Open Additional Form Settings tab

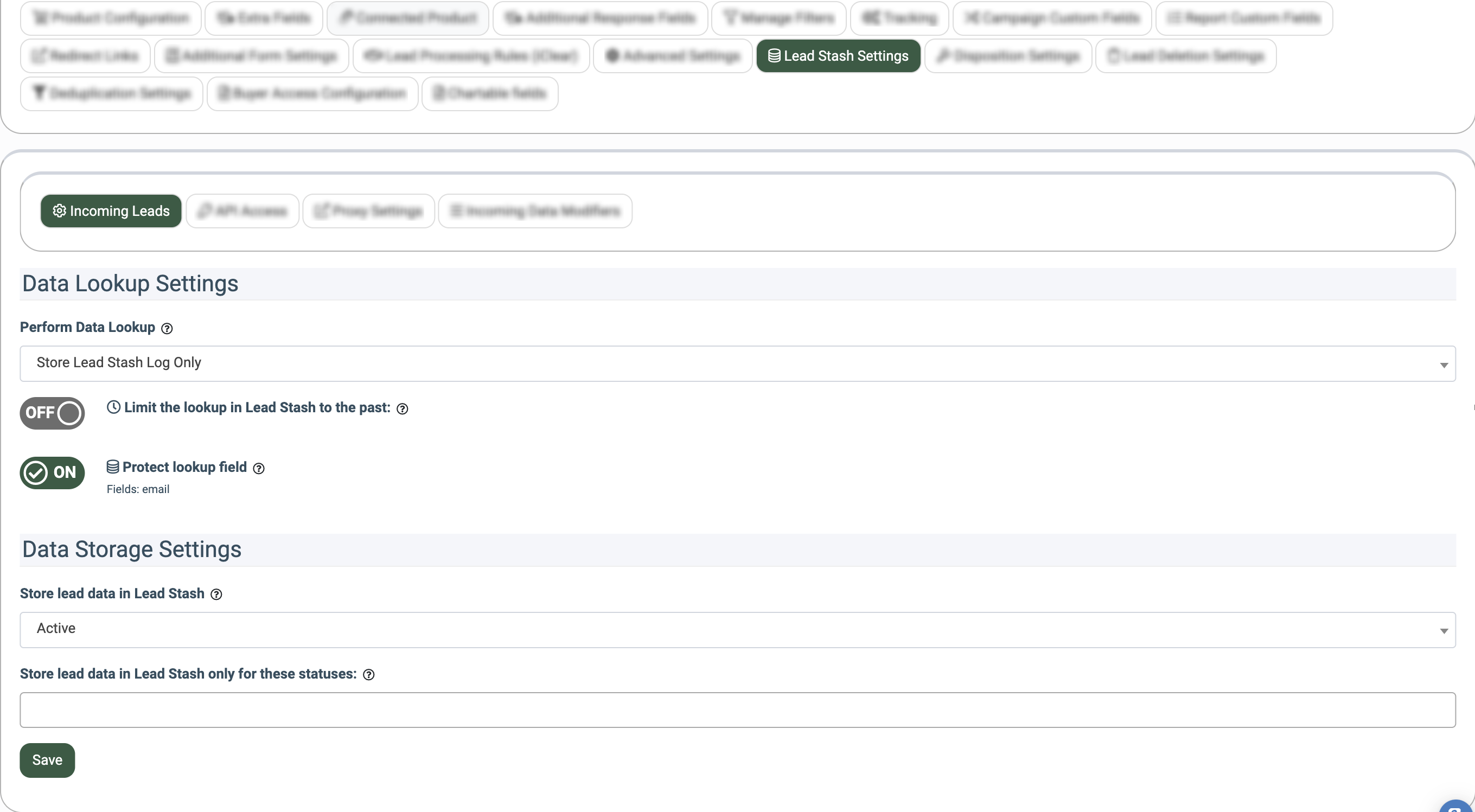point(251,56)
